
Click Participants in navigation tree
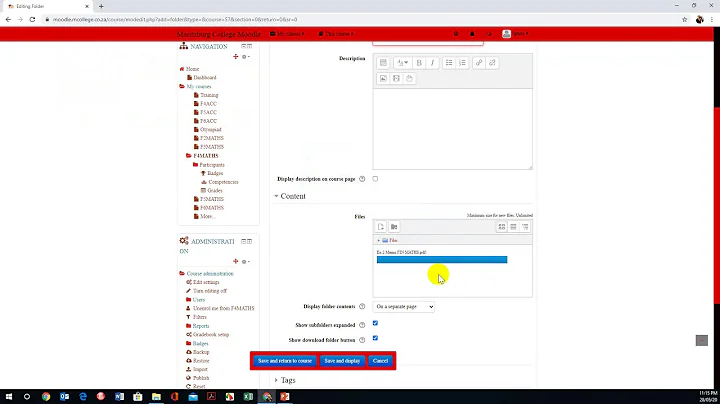coord(212,165)
